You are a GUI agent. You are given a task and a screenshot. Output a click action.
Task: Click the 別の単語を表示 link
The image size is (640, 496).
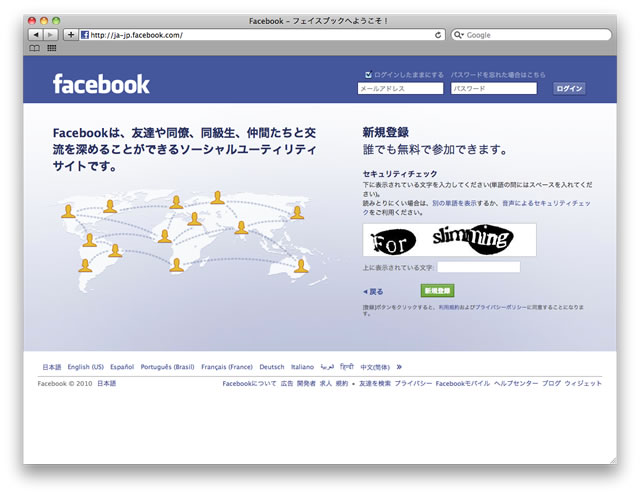click(x=454, y=203)
